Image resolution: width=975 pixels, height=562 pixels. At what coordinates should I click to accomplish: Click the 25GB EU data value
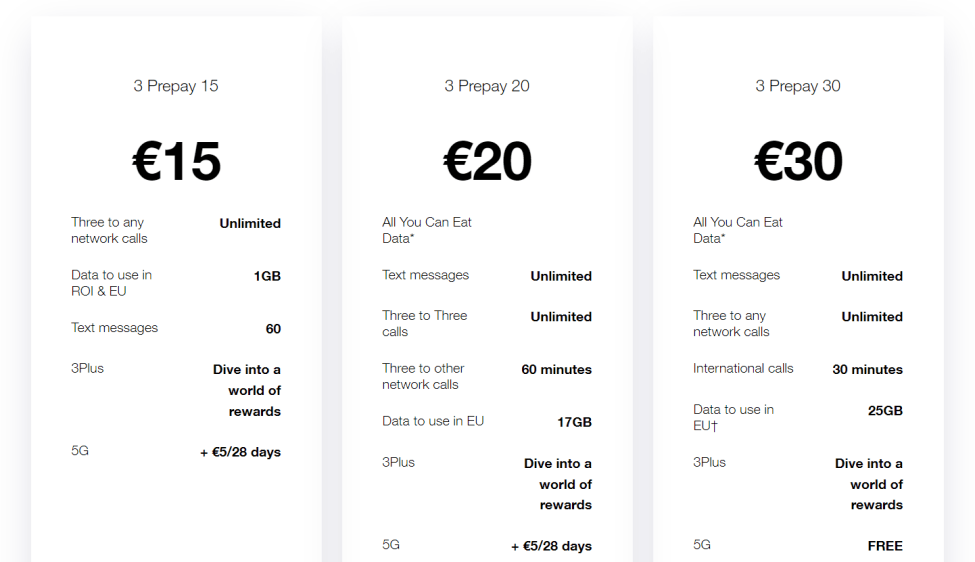click(885, 410)
